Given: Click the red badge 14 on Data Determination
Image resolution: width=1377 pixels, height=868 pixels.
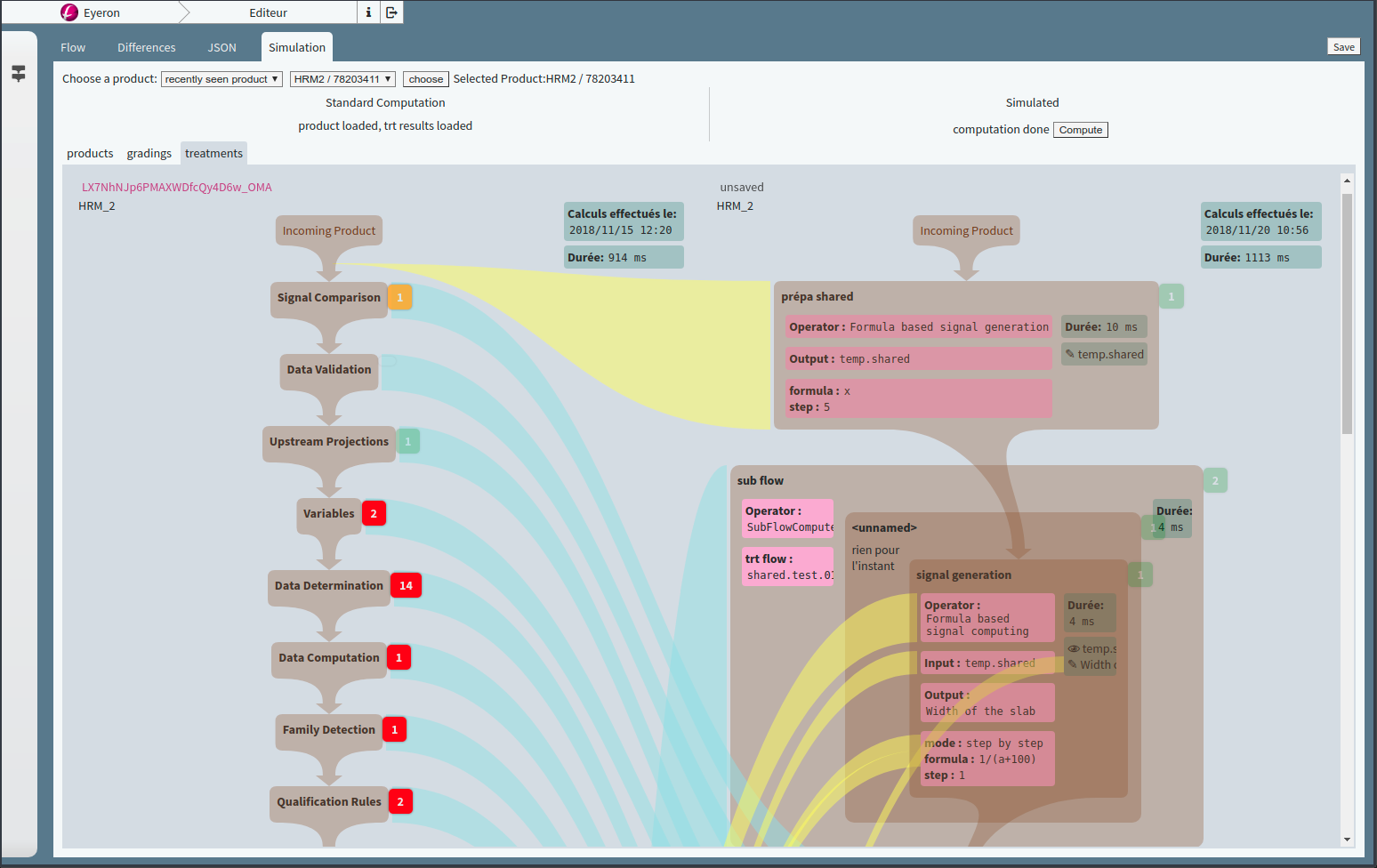Looking at the screenshot, I should pos(406,585).
